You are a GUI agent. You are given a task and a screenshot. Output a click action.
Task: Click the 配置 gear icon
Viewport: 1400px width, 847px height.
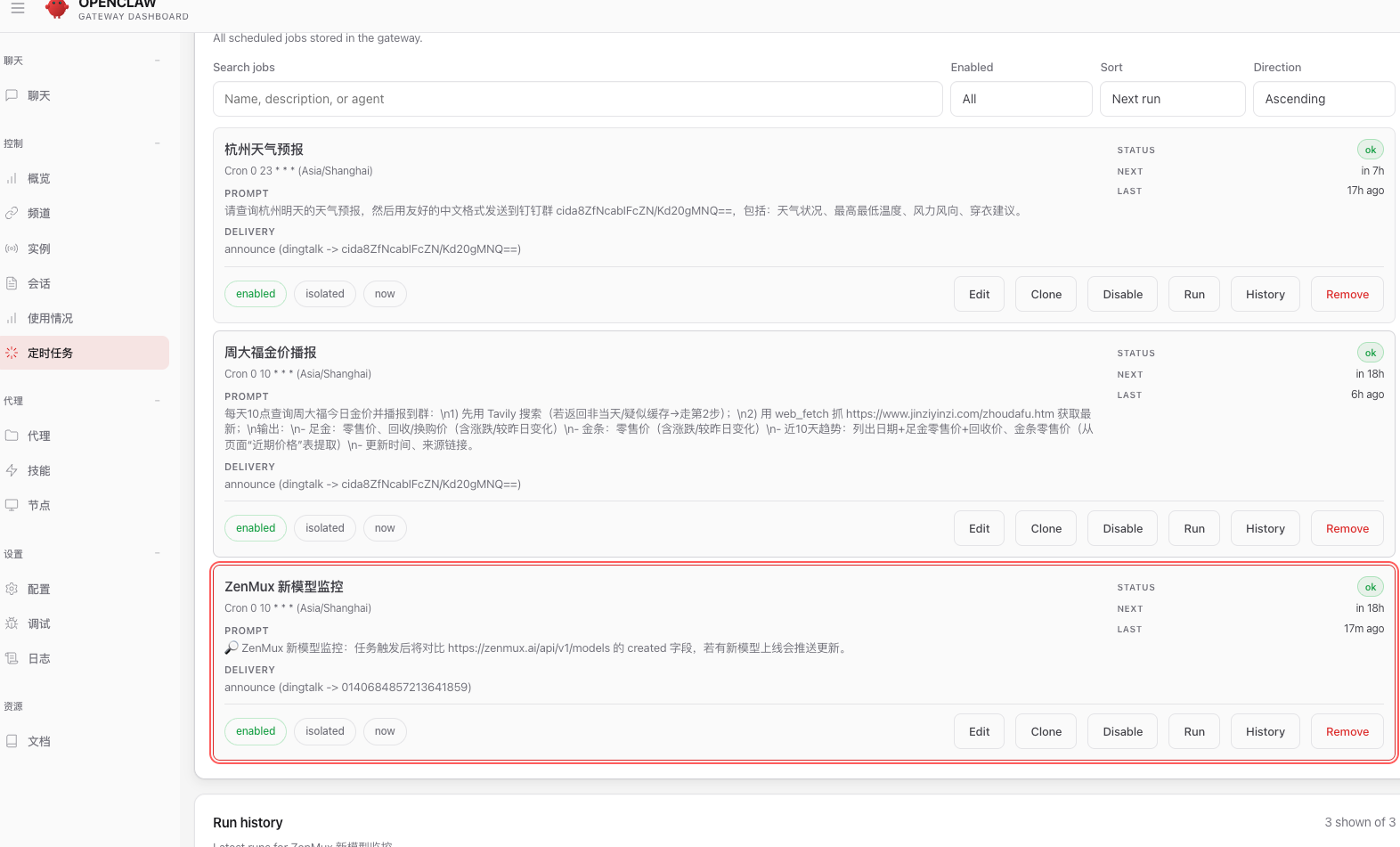[12, 589]
